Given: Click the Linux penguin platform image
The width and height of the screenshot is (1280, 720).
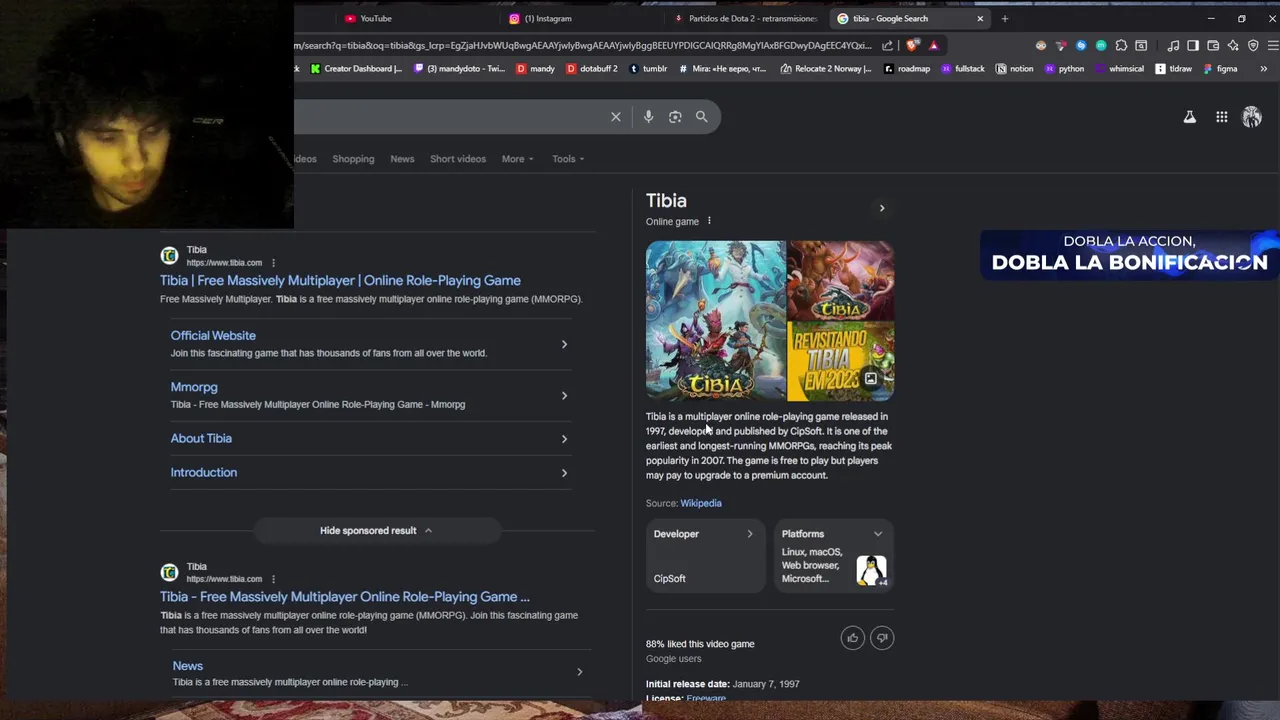Looking at the screenshot, I should pos(871,570).
